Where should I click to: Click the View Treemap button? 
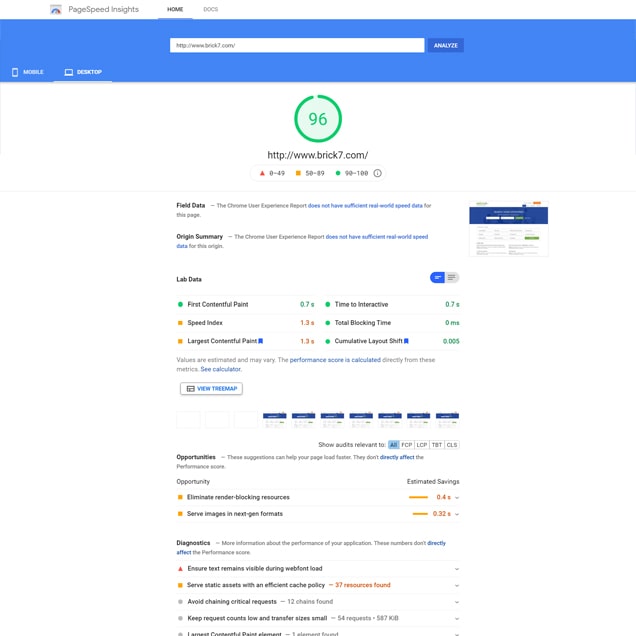(x=211, y=389)
